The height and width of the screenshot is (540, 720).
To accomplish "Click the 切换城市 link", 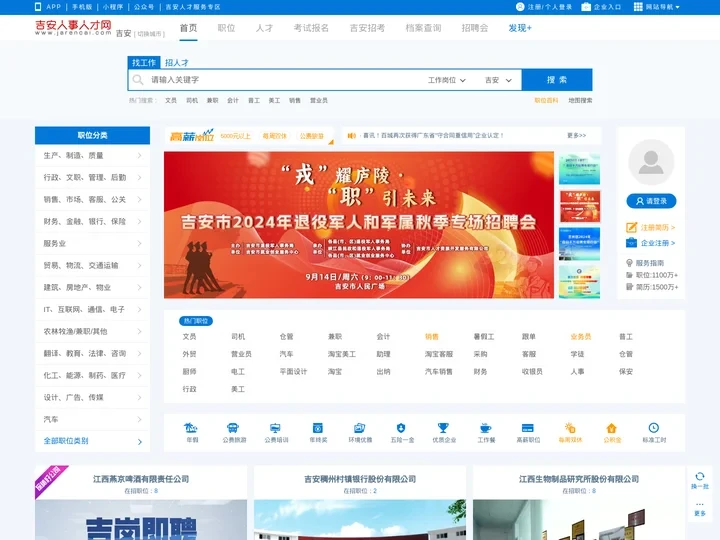I will (x=149, y=34).
